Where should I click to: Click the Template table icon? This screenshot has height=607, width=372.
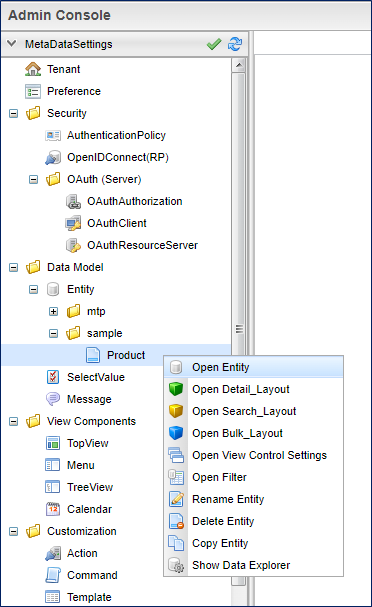tap(53, 597)
